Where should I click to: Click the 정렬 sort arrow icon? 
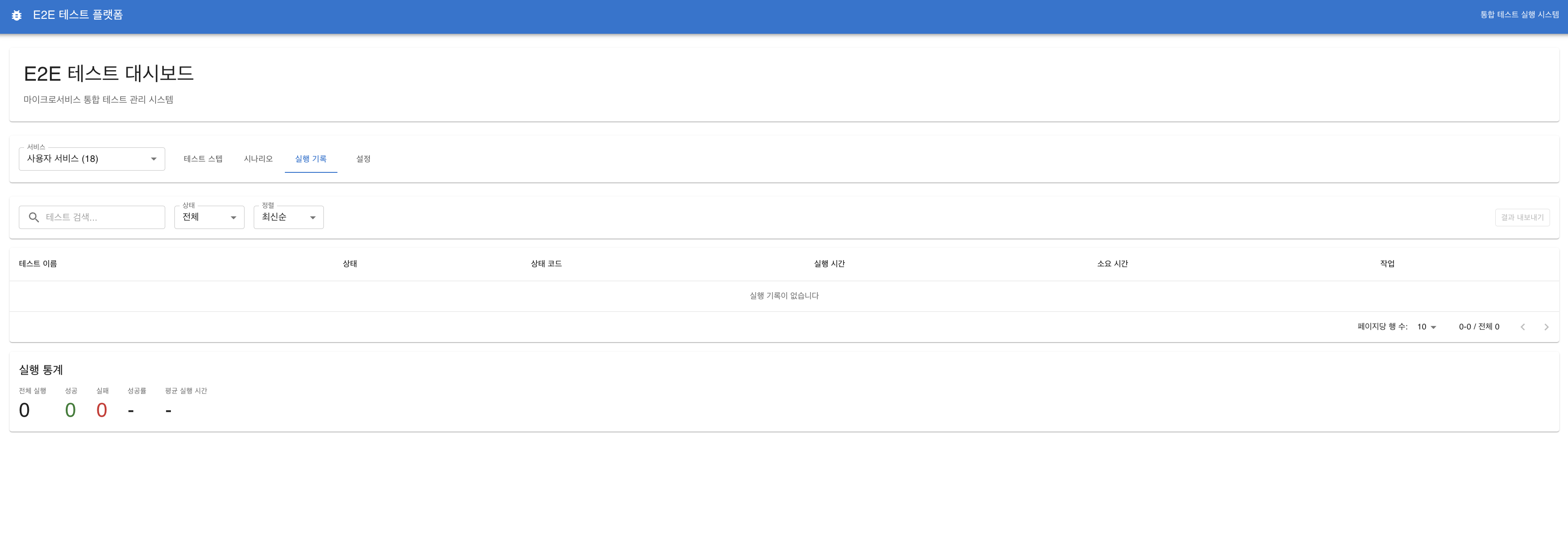[x=312, y=218]
